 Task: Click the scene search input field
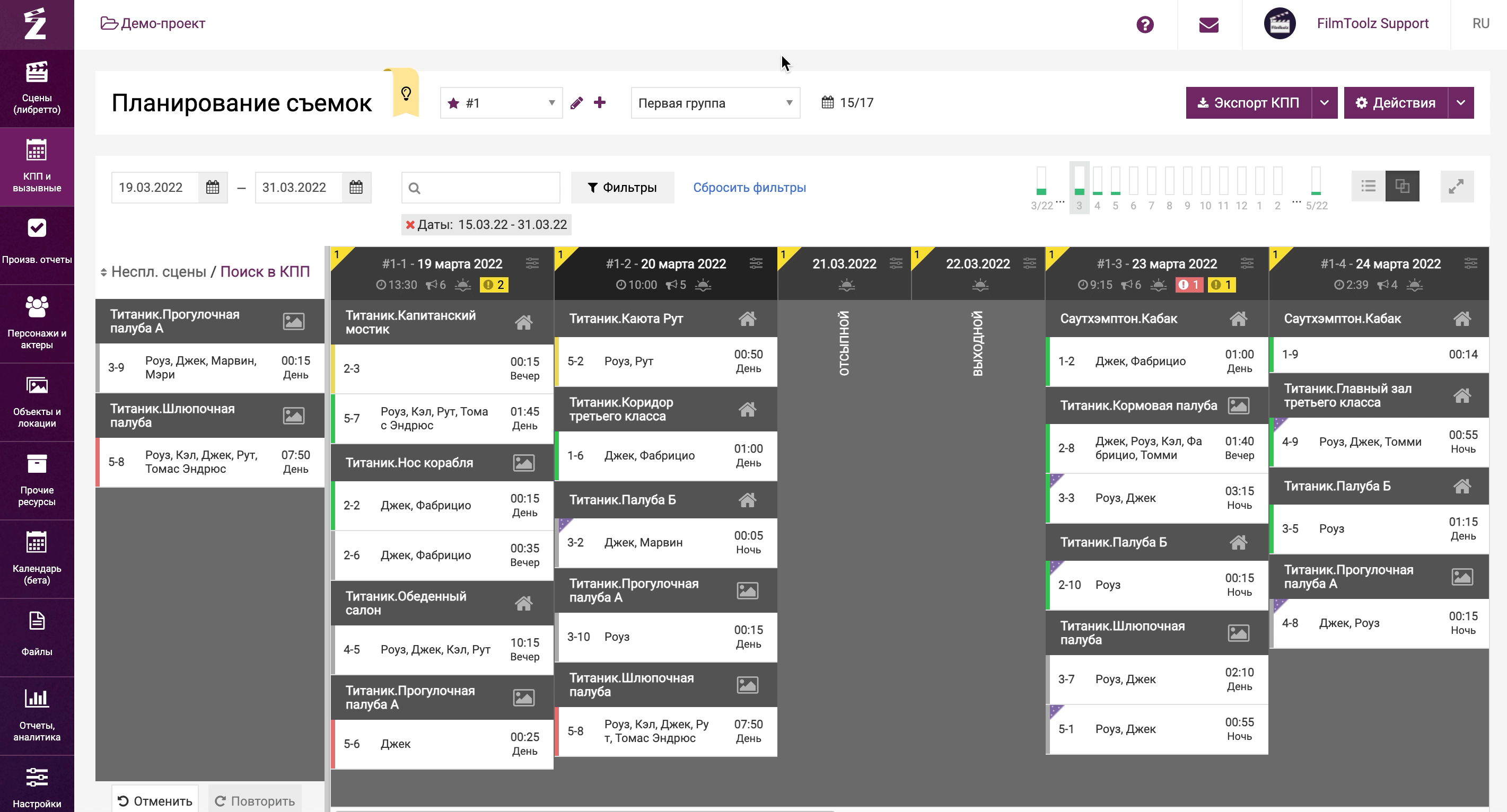pos(488,188)
